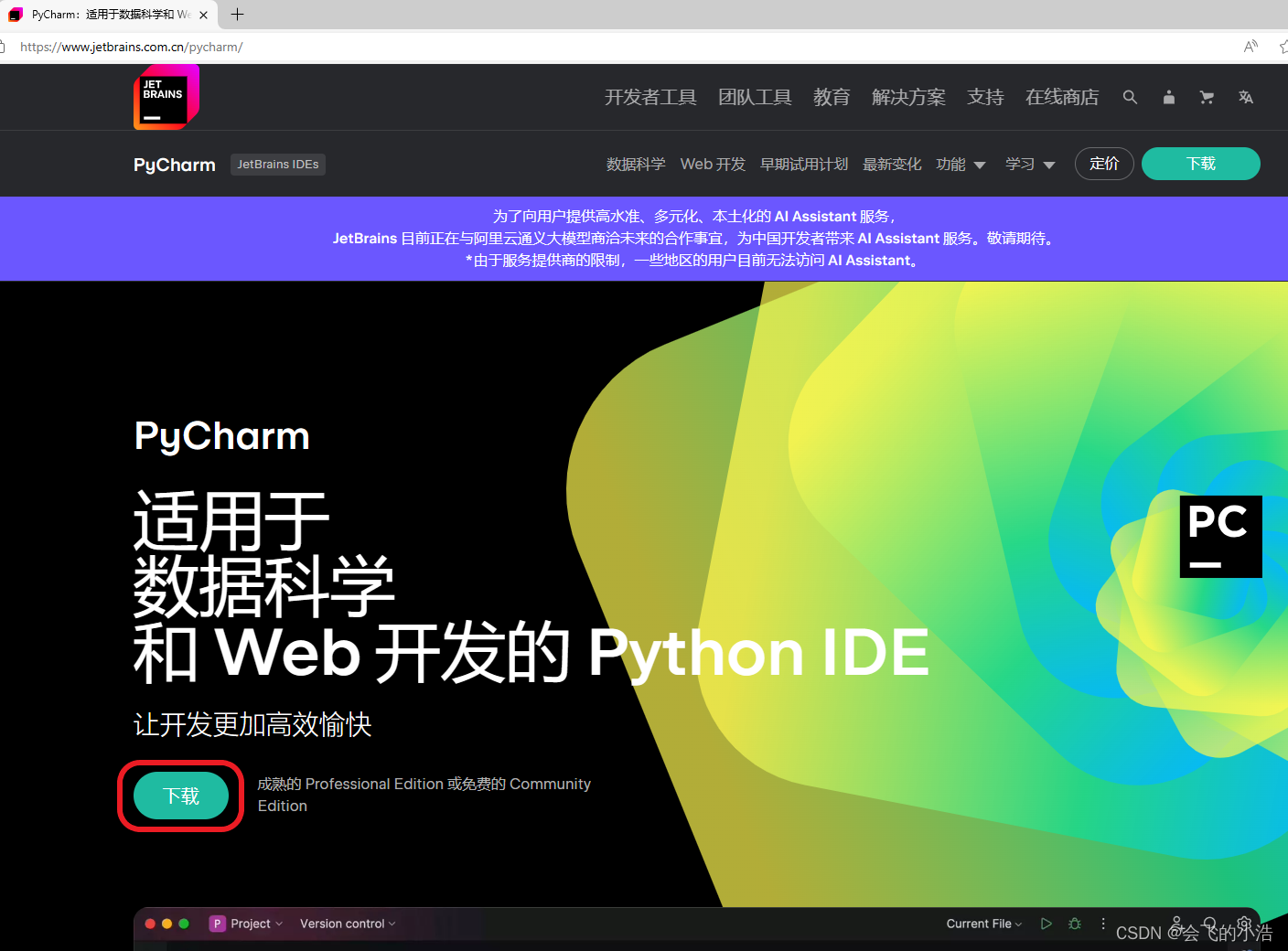Close the PyCharm browser tab
Image resolution: width=1288 pixels, height=951 pixels.
point(203,15)
